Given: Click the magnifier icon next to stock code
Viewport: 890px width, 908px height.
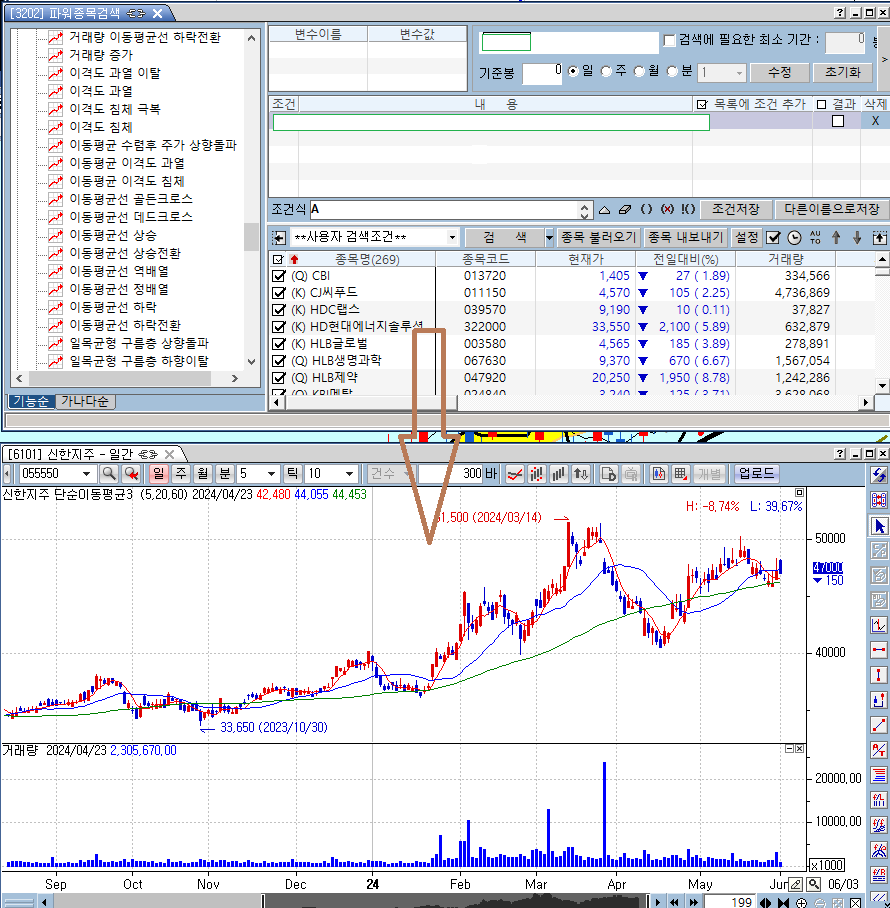Looking at the screenshot, I should [109, 473].
